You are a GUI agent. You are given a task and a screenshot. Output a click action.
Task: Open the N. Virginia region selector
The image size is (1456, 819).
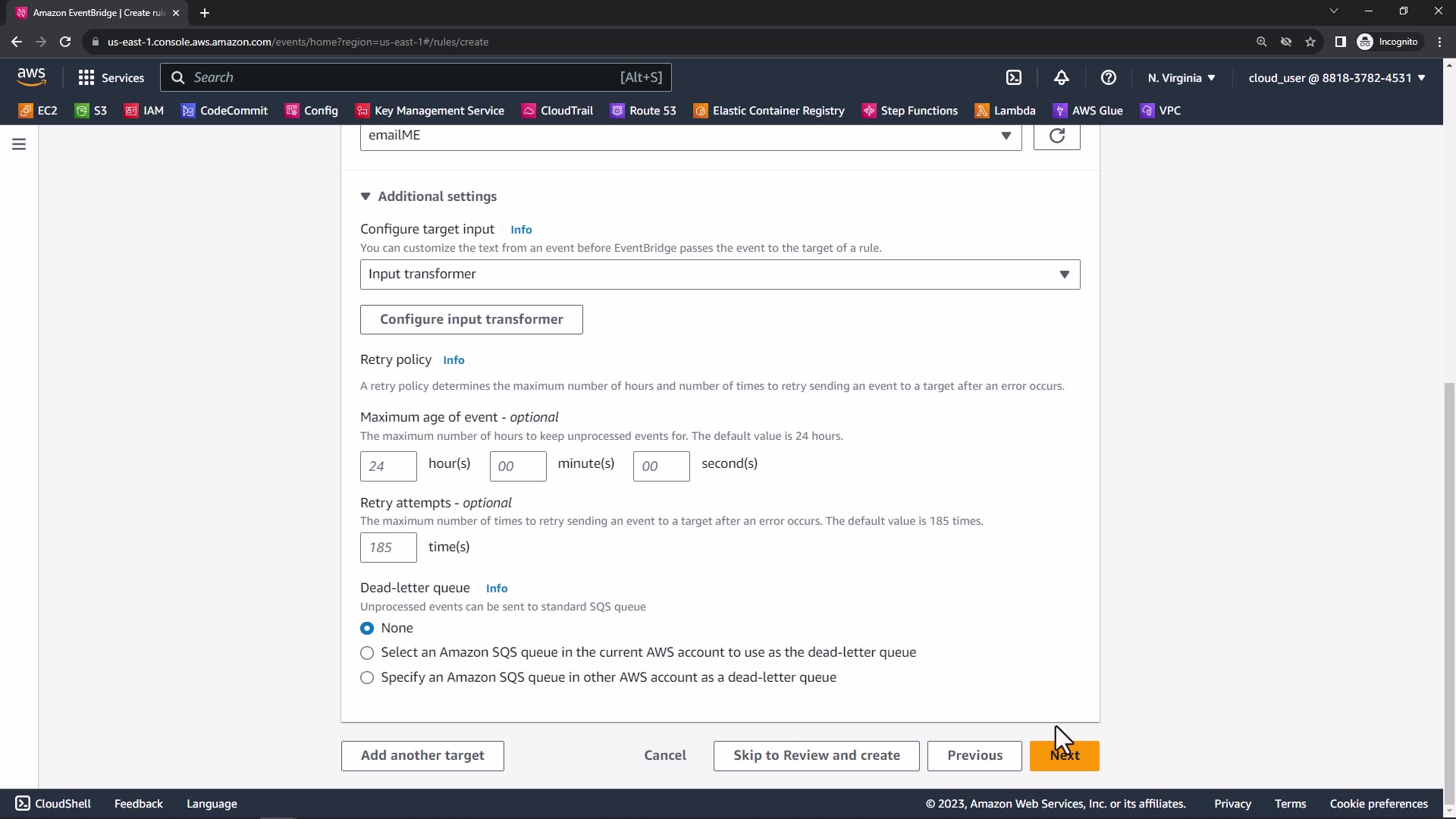(x=1181, y=78)
